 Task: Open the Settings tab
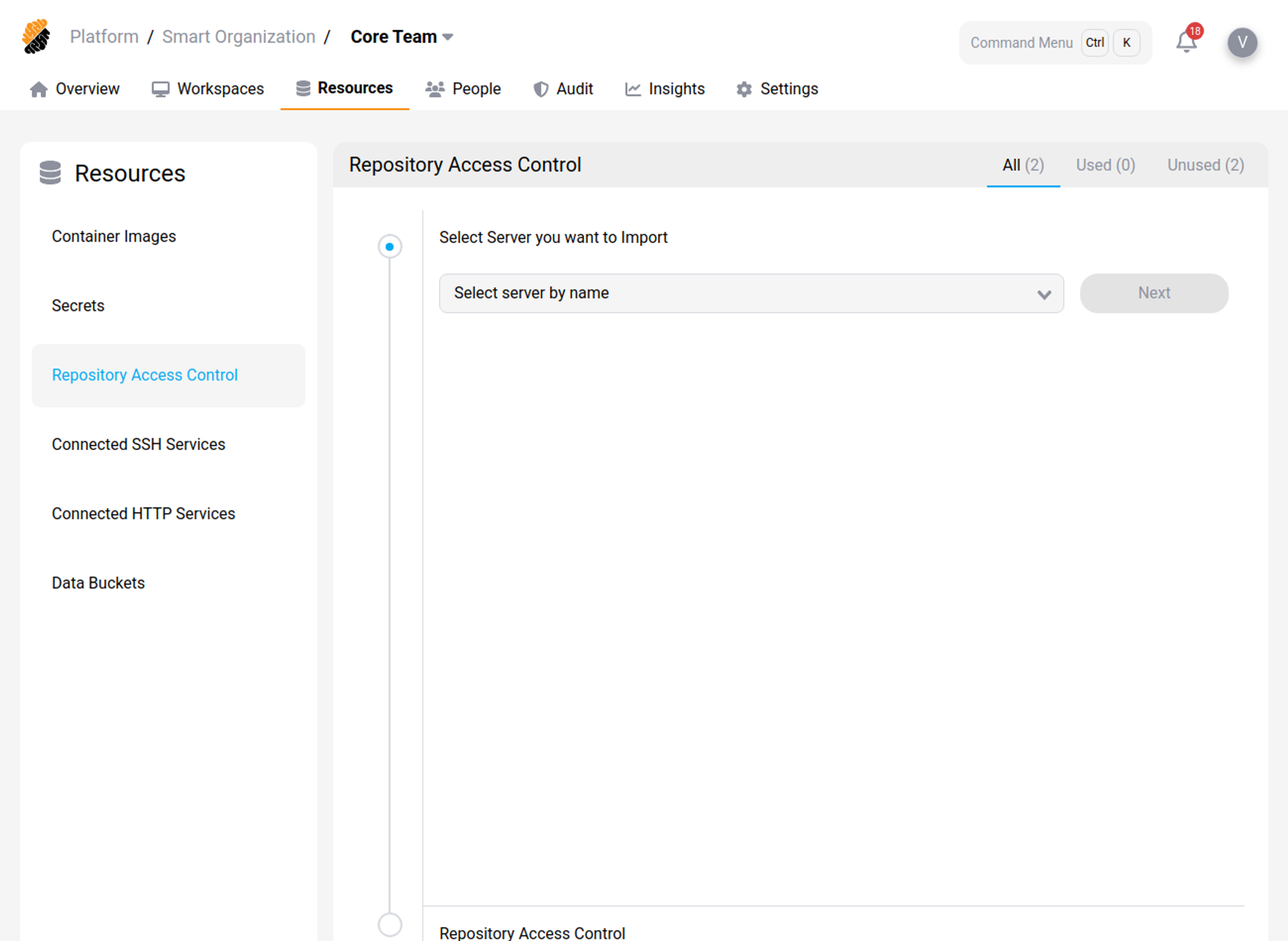(777, 89)
